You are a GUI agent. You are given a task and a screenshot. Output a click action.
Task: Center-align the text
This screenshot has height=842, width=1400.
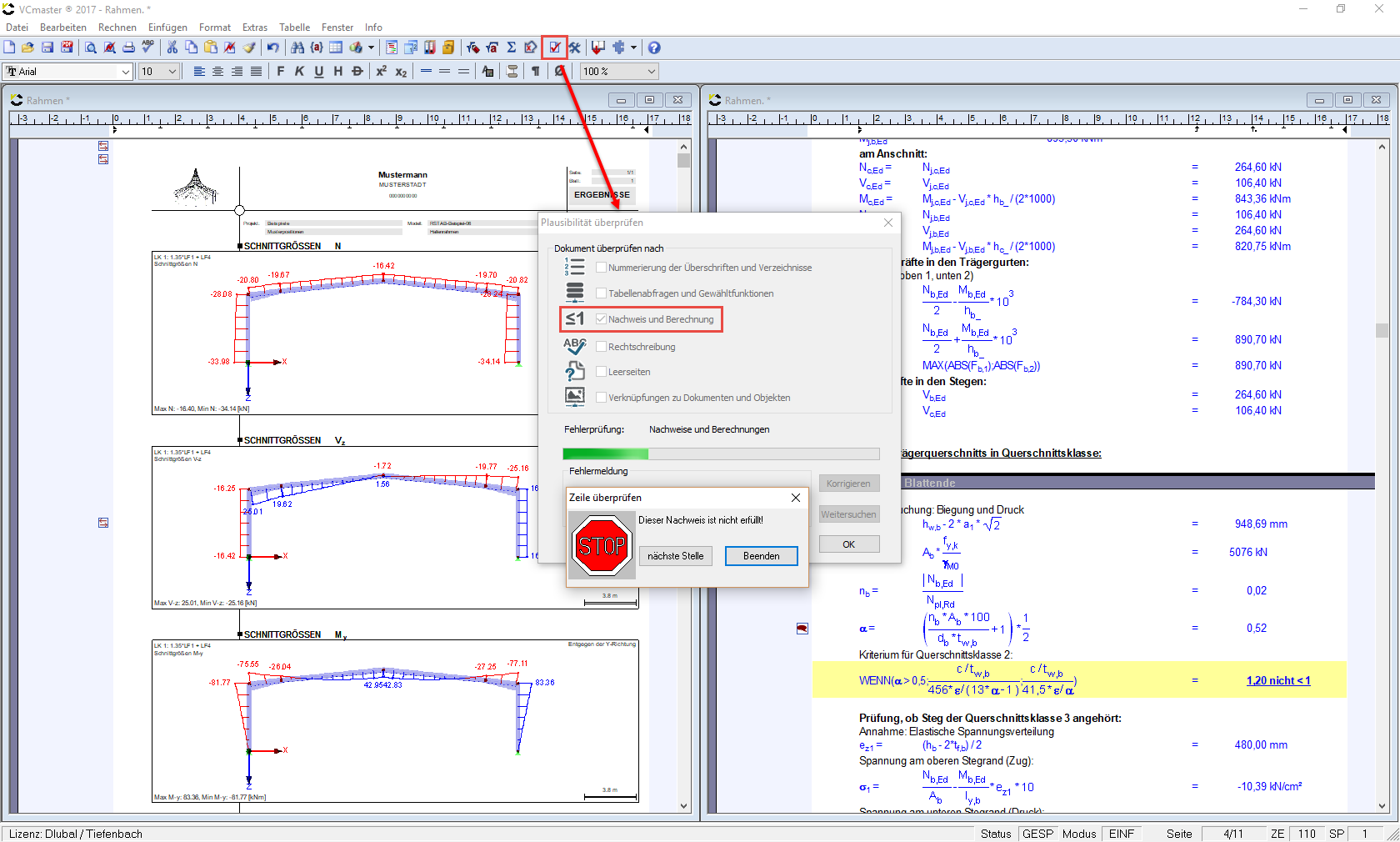(x=218, y=72)
